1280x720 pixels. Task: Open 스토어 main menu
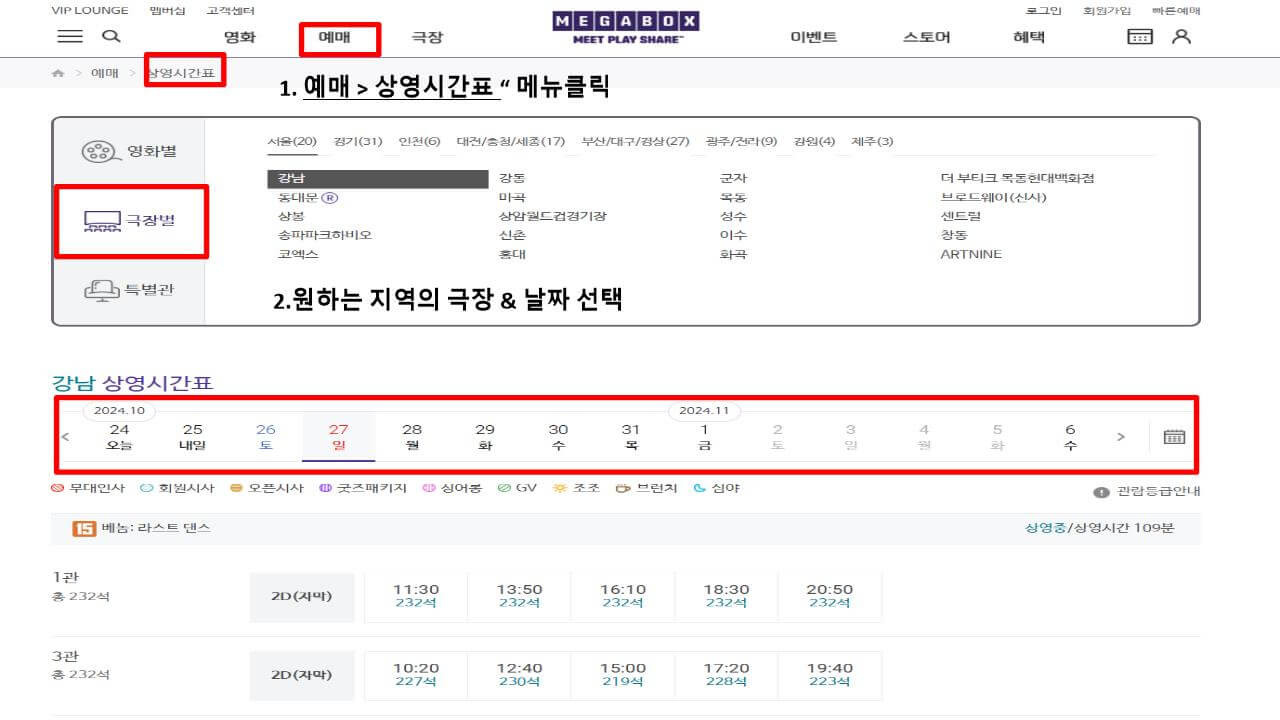[x=927, y=37]
